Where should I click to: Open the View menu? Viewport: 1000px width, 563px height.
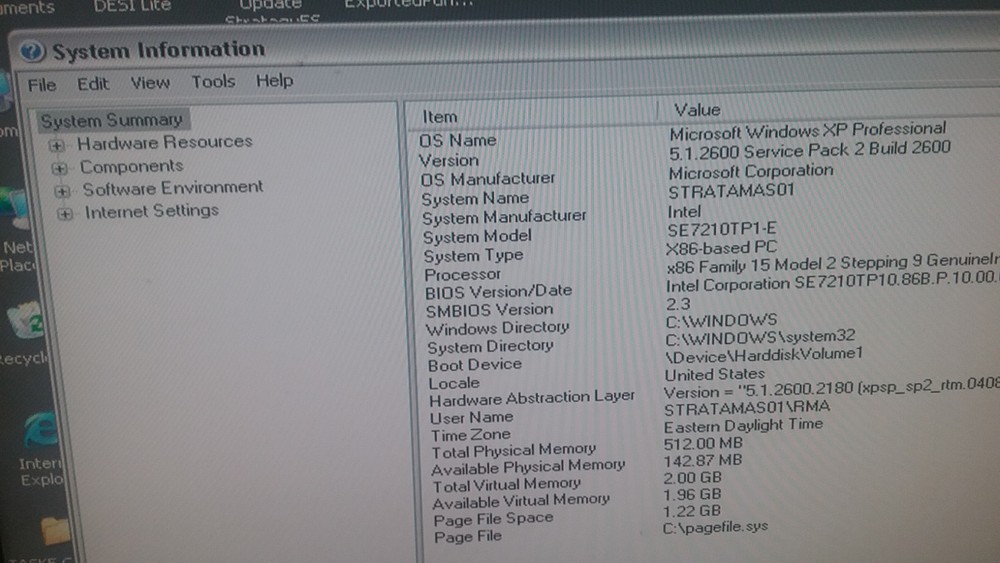point(150,82)
